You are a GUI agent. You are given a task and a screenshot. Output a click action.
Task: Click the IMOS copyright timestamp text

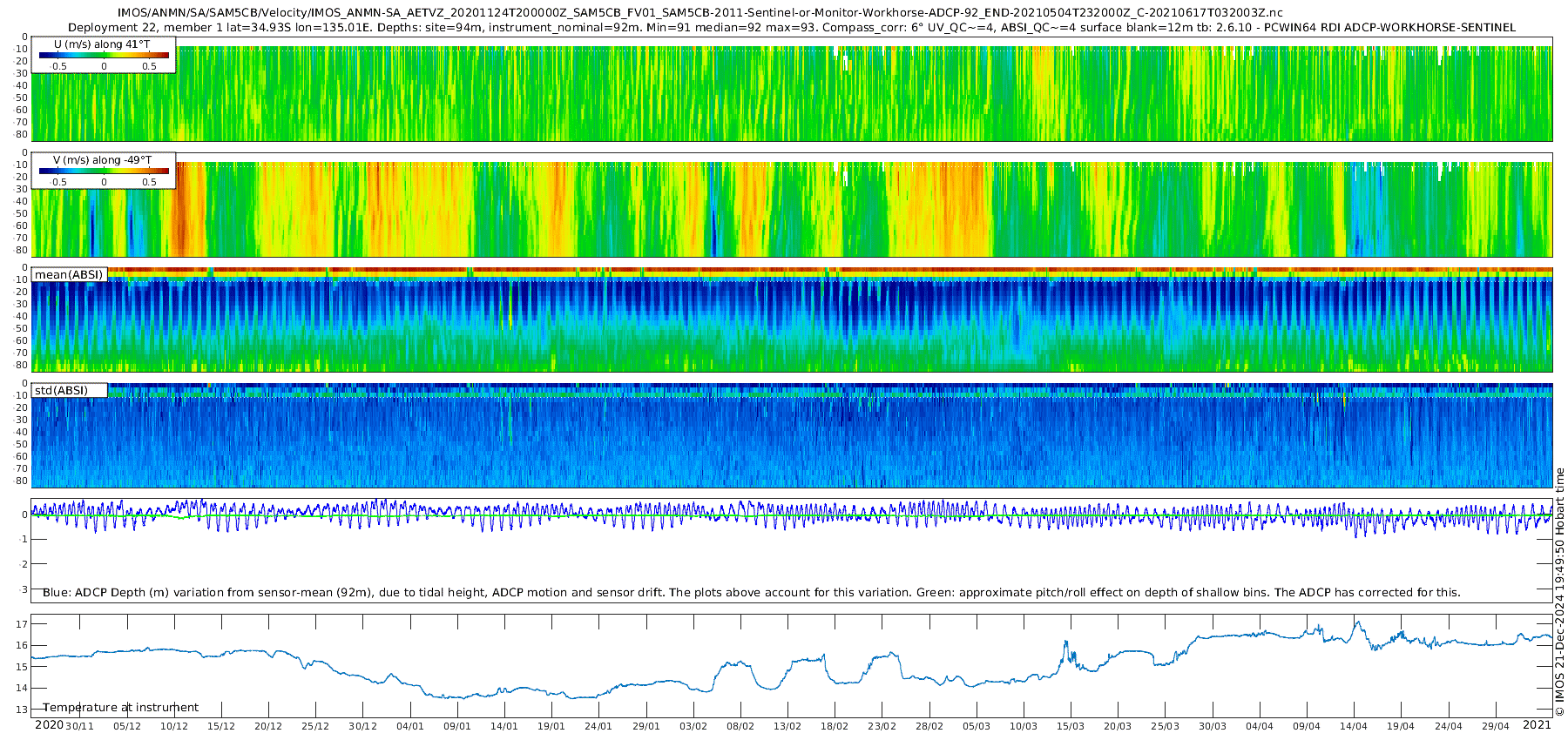1559,592
